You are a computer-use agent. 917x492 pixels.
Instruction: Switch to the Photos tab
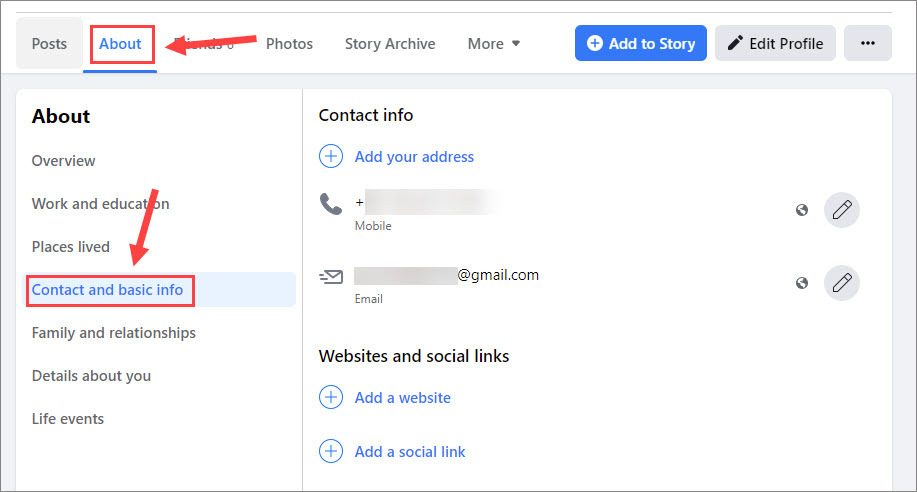pos(289,44)
